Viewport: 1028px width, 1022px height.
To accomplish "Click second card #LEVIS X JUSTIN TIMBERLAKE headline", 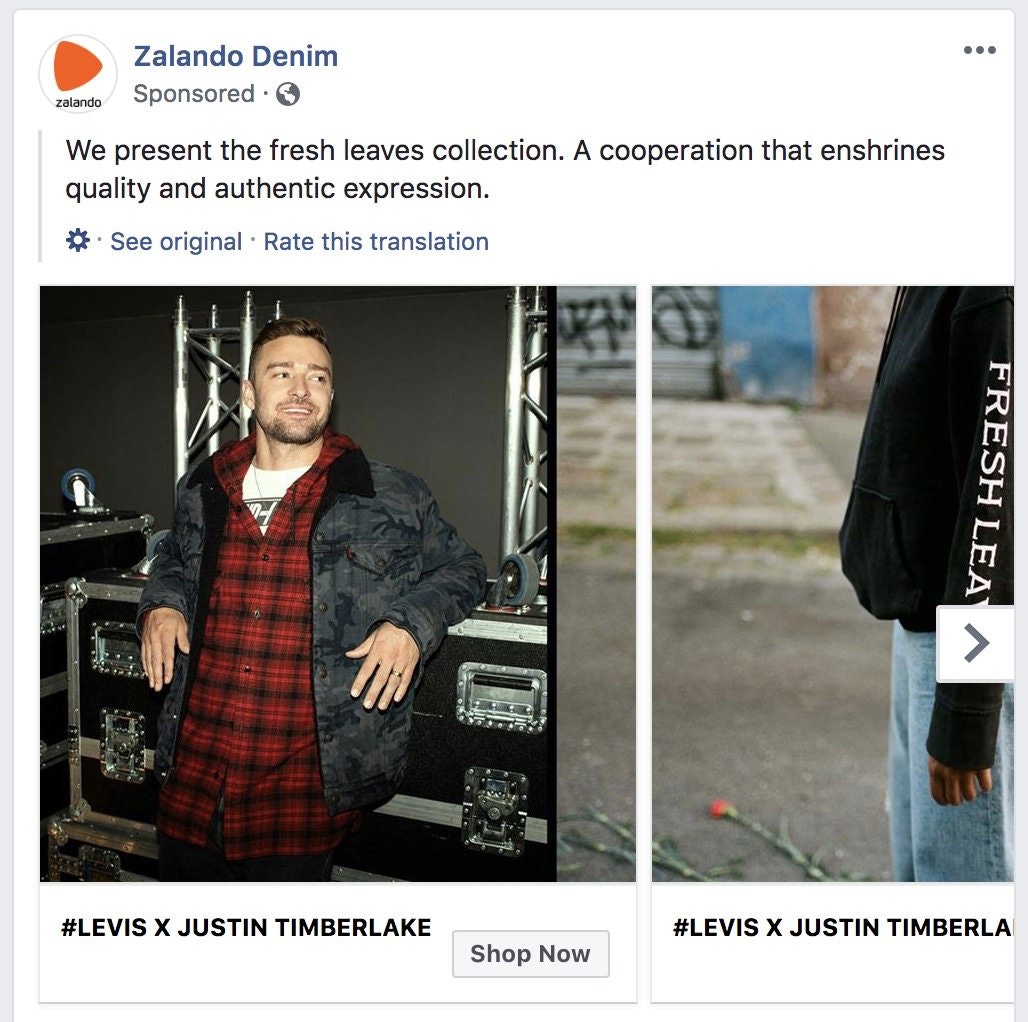I will (x=843, y=928).
